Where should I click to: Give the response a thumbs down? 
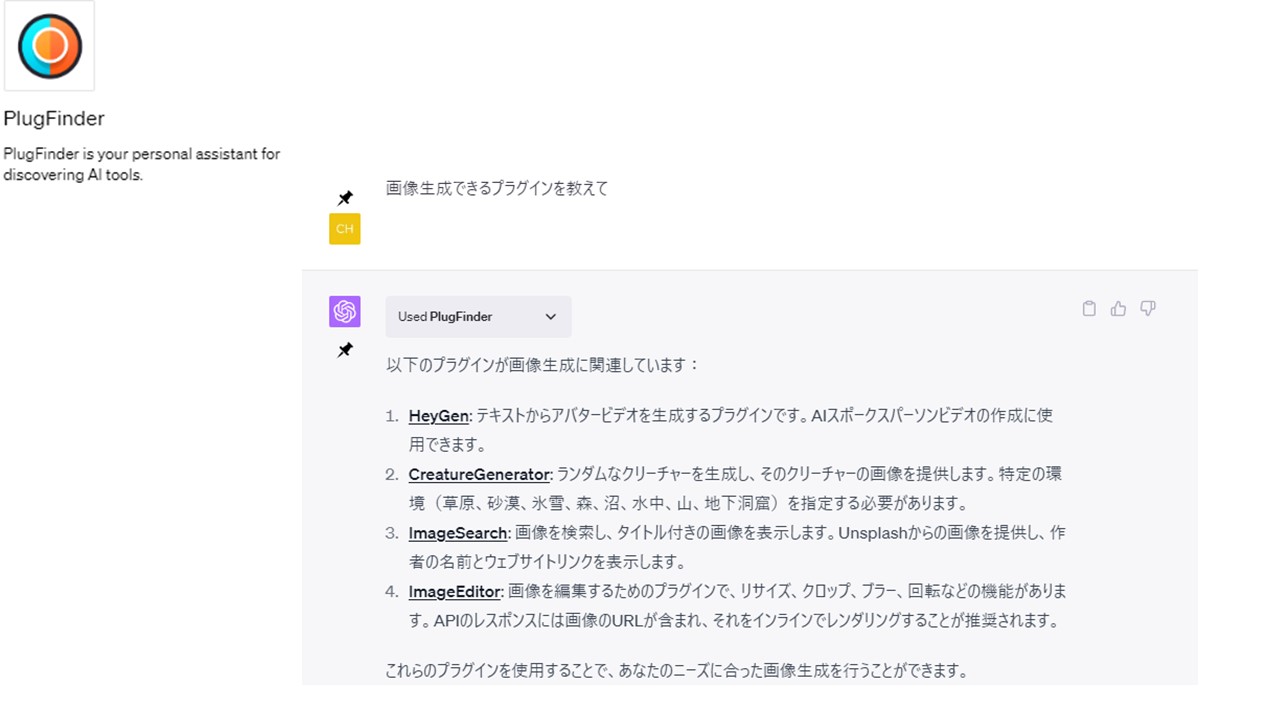point(1148,309)
